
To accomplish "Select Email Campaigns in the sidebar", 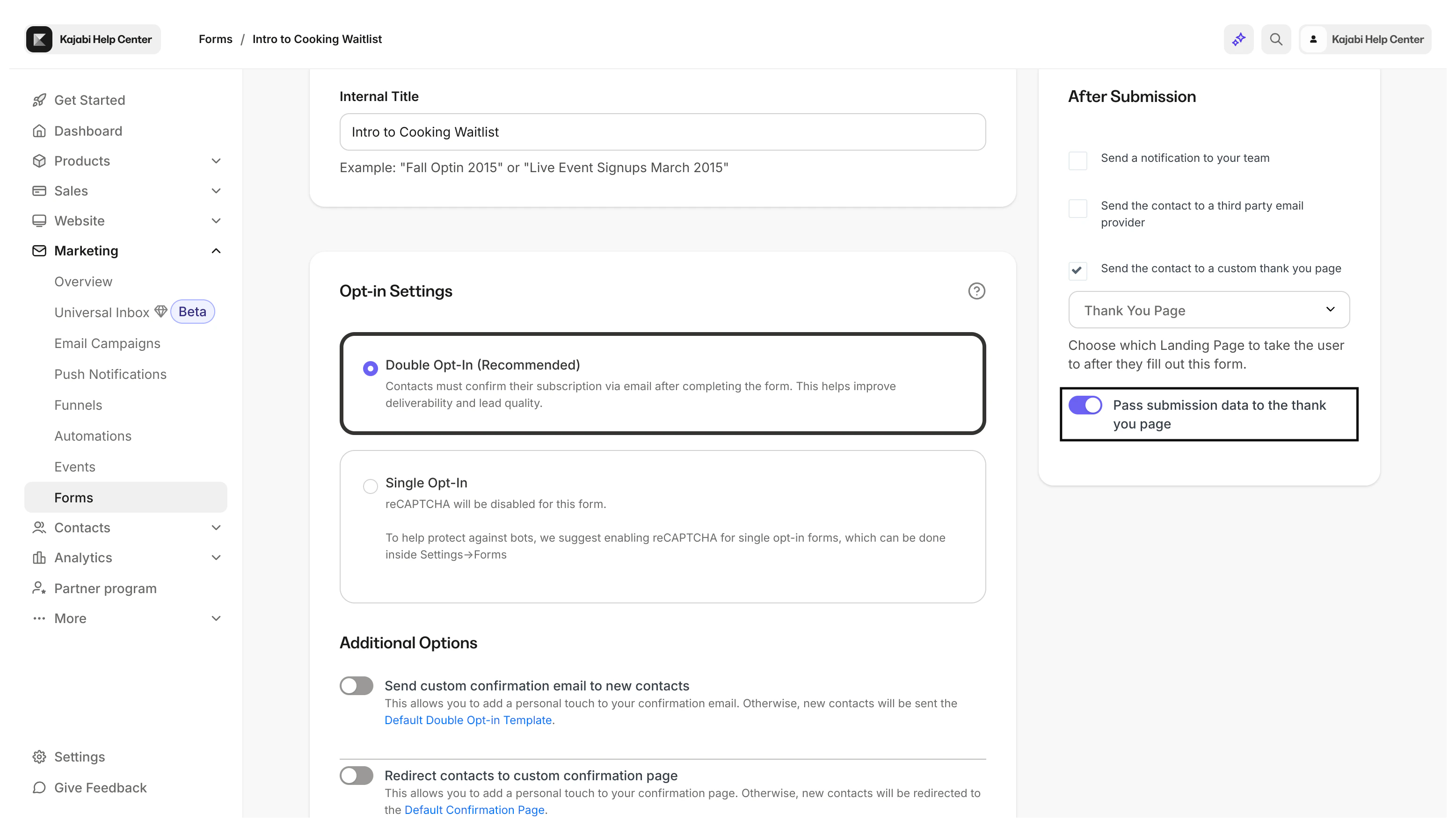I will click(107, 343).
